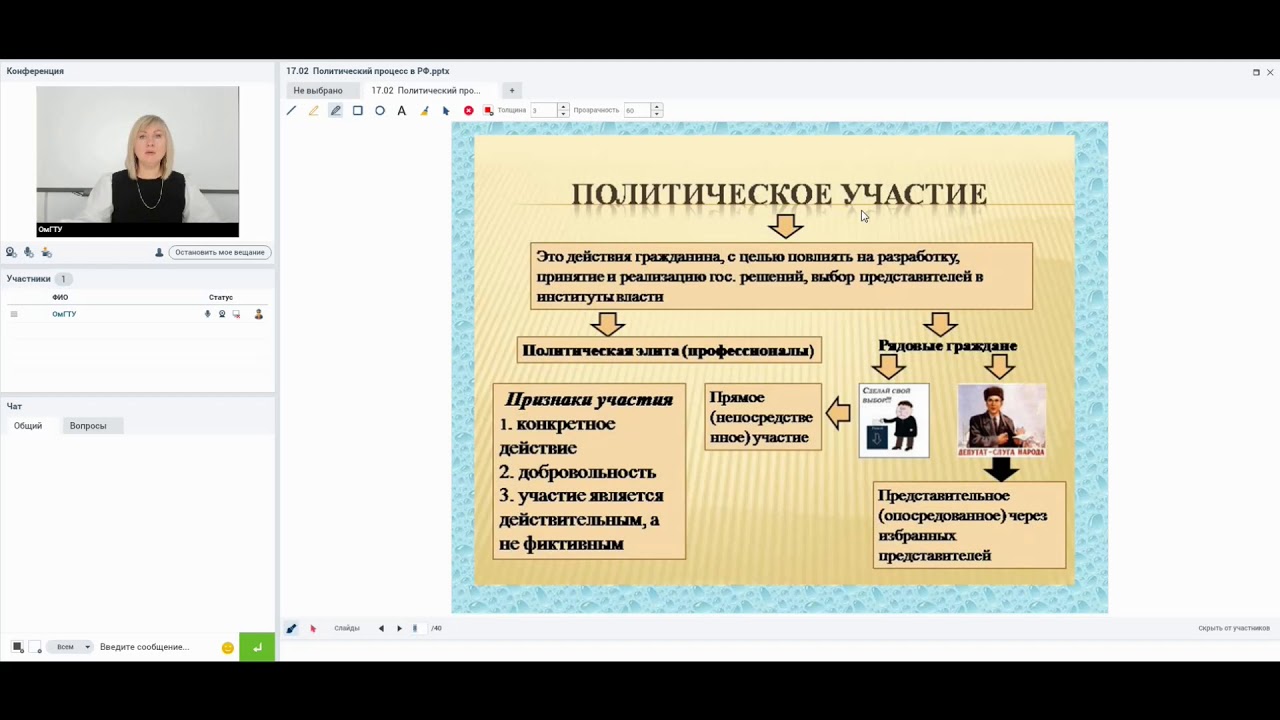Click the Чат panel header

coord(14,406)
